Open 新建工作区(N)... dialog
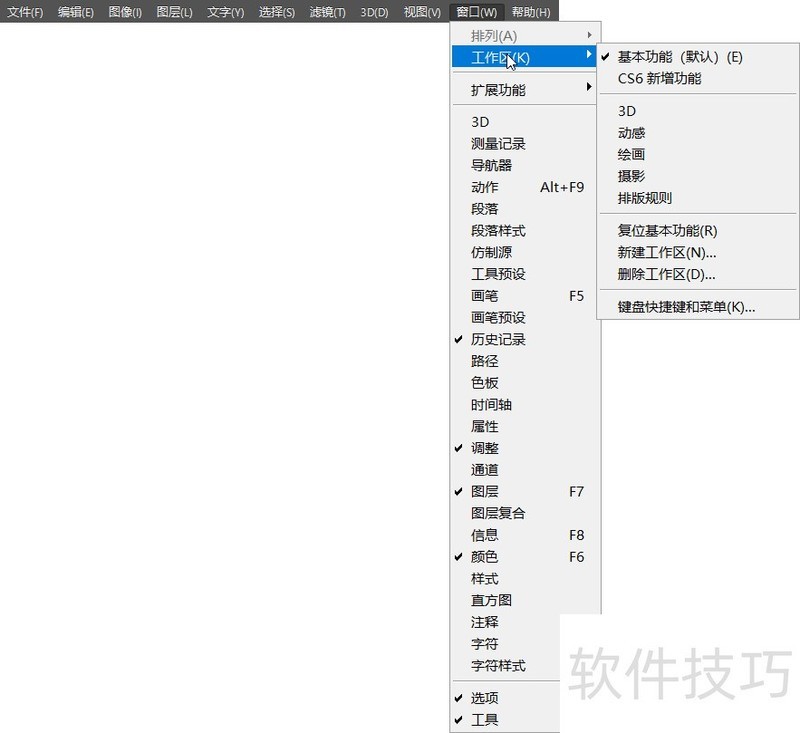 [666, 252]
